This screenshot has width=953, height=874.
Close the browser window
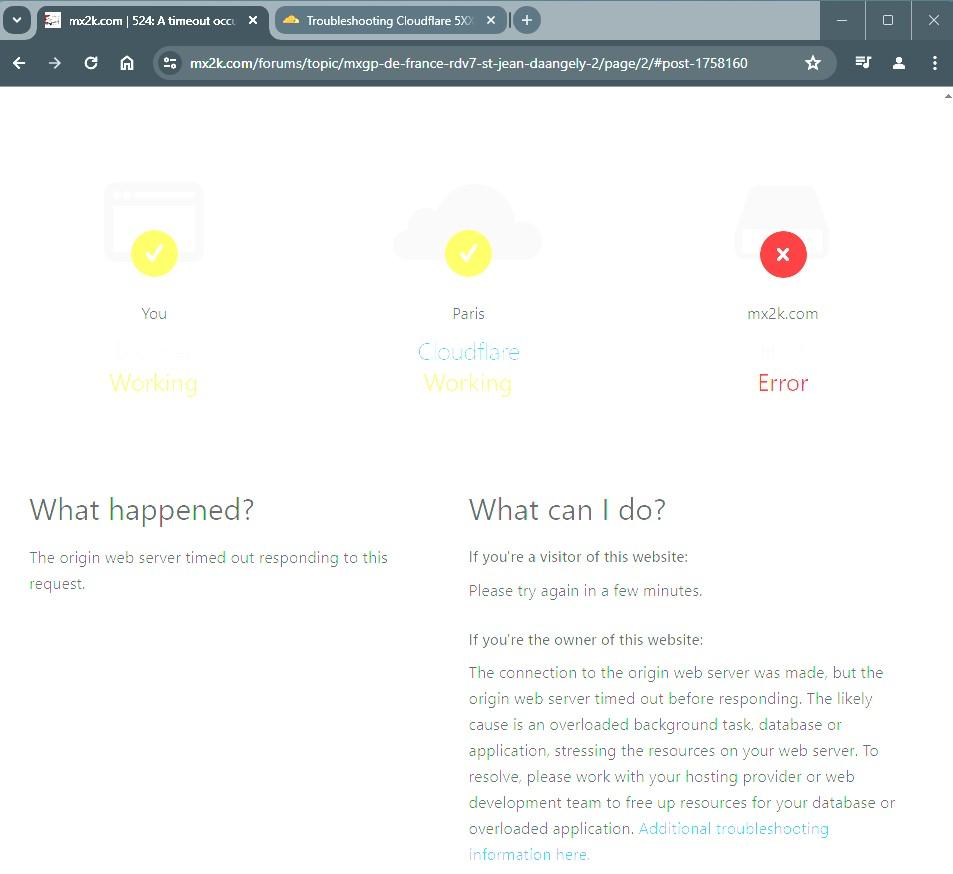[934, 20]
